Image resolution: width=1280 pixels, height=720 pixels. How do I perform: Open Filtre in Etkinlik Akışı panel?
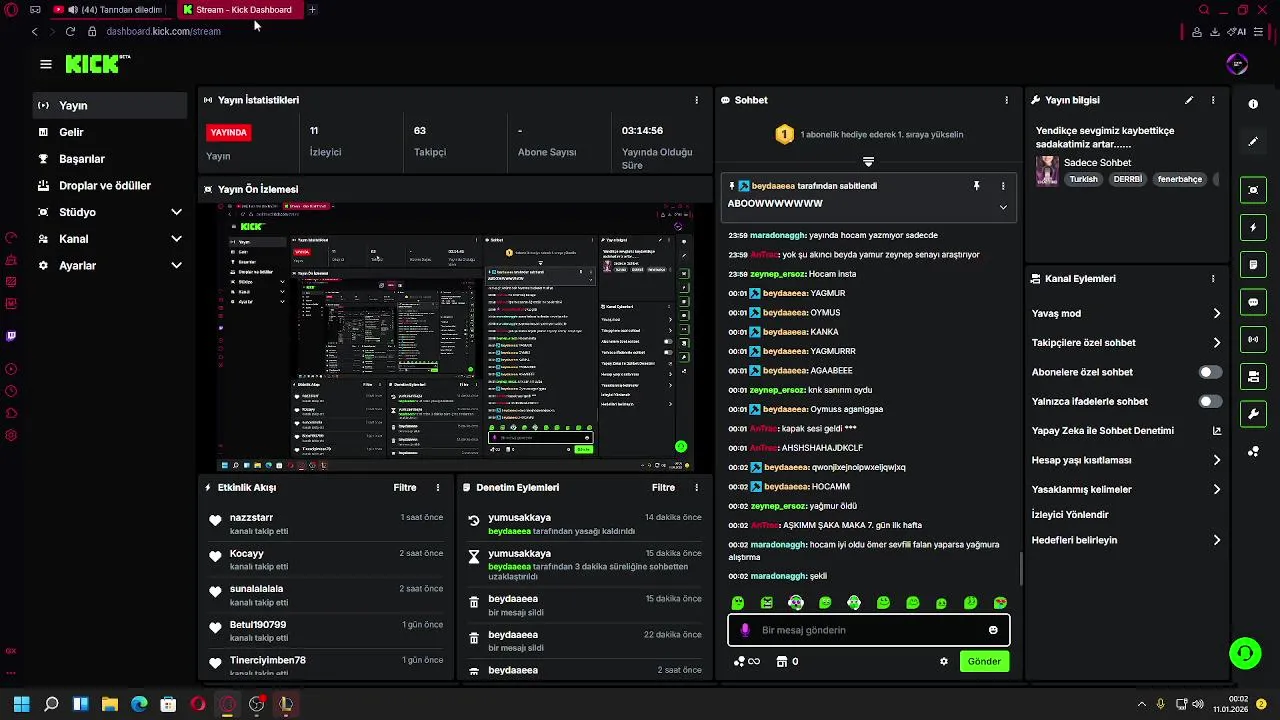(x=405, y=488)
